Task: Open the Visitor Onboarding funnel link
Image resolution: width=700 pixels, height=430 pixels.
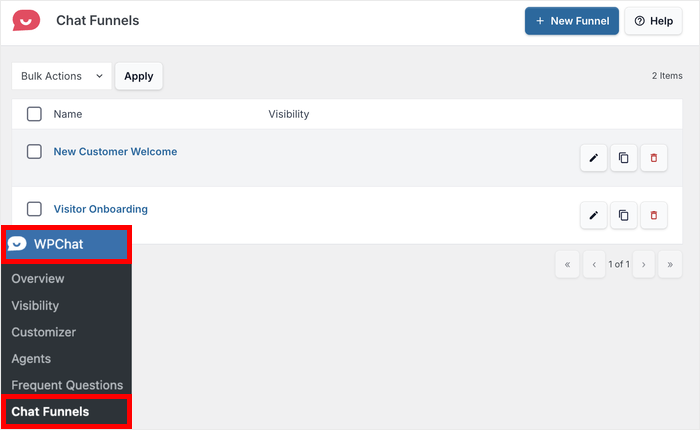Action: [x=100, y=209]
